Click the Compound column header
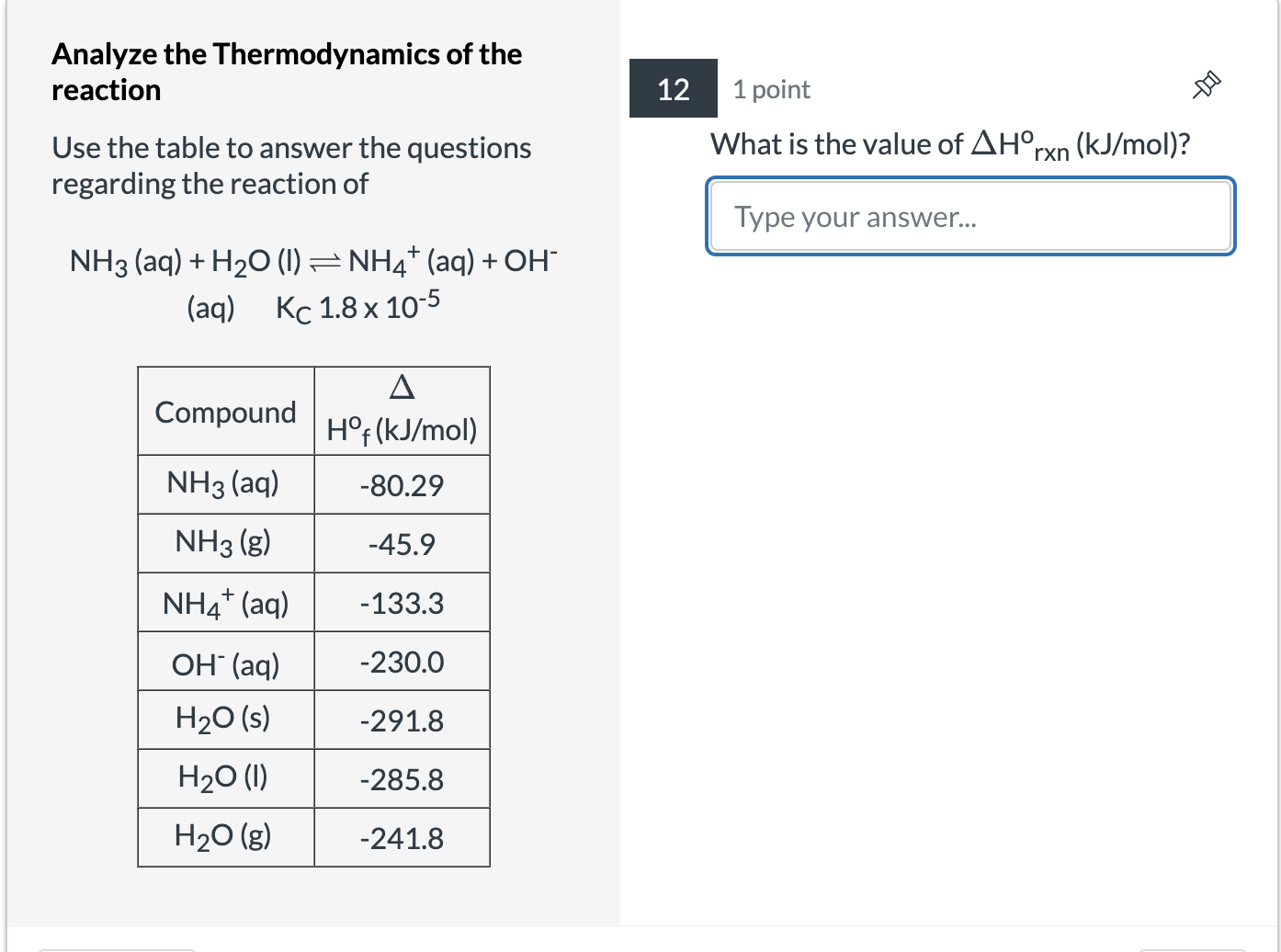1281x952 pixels. pyautogui.click(x=225, y=412)
